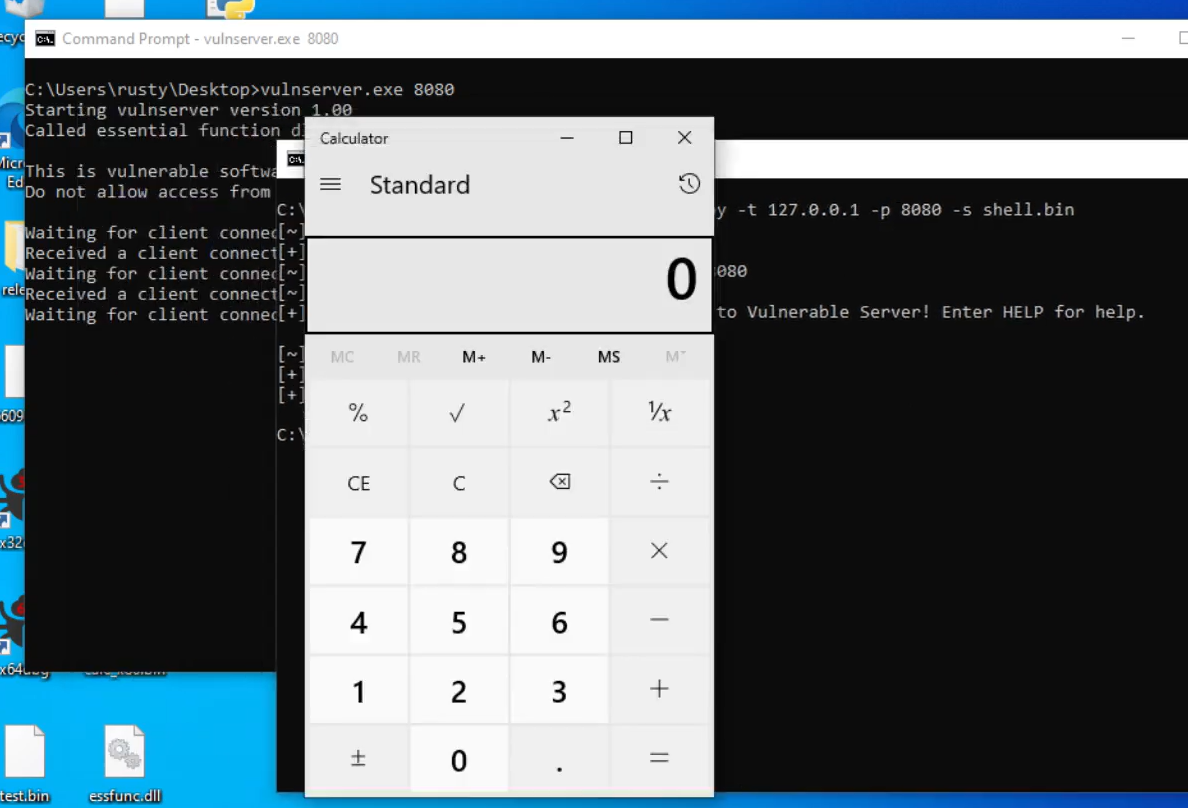1188x808 pixels.
Task: Open the Calculator hamburger navigation menu
Action: click(330, 185)
